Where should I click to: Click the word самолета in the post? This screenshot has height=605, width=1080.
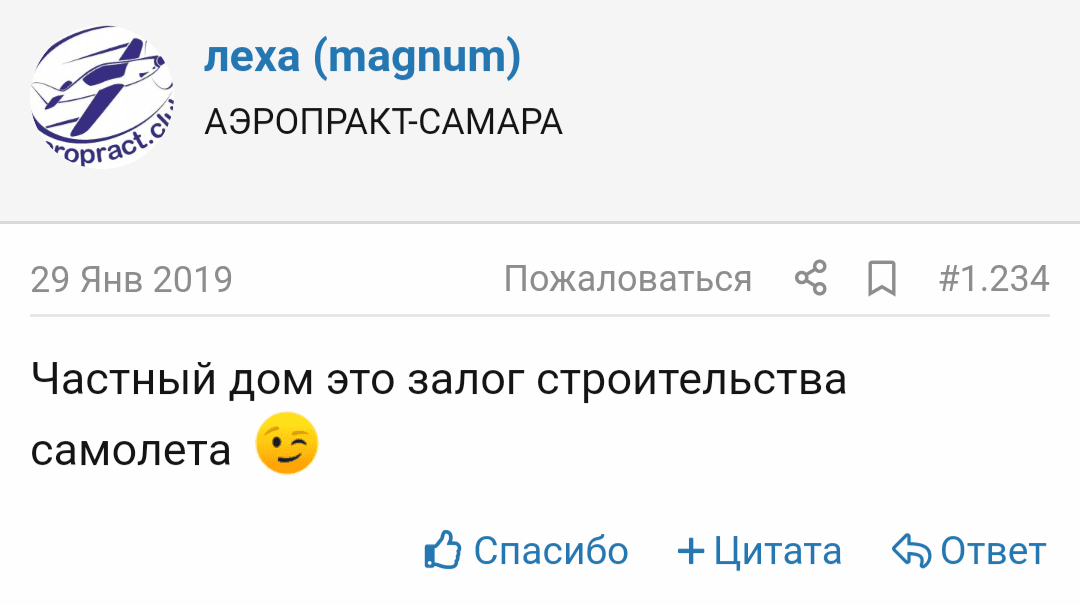coord(131,450)
